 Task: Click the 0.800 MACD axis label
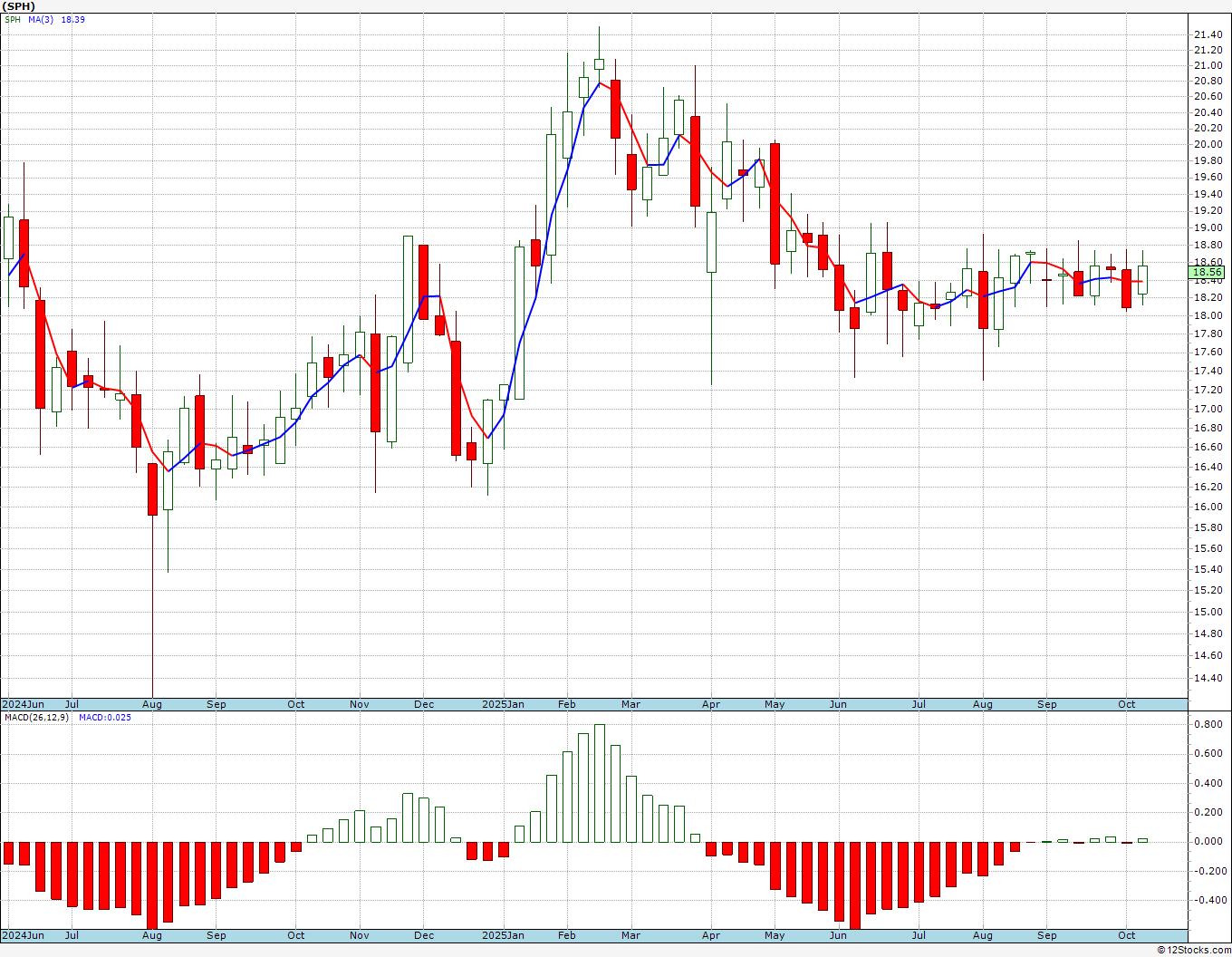pyautogui.click(x=1208, y=725)
